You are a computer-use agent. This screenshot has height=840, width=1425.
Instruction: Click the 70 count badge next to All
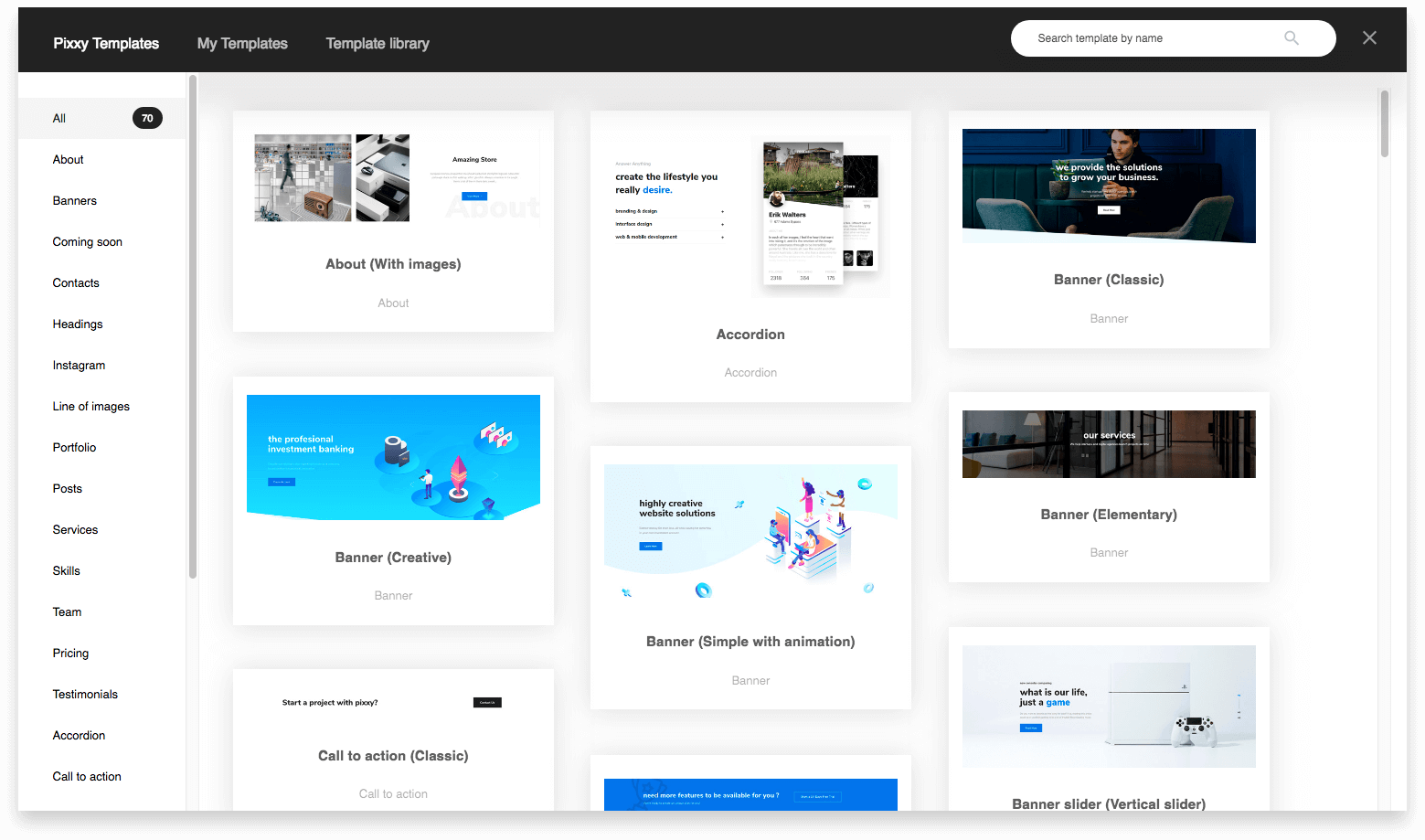coord(147,118)
